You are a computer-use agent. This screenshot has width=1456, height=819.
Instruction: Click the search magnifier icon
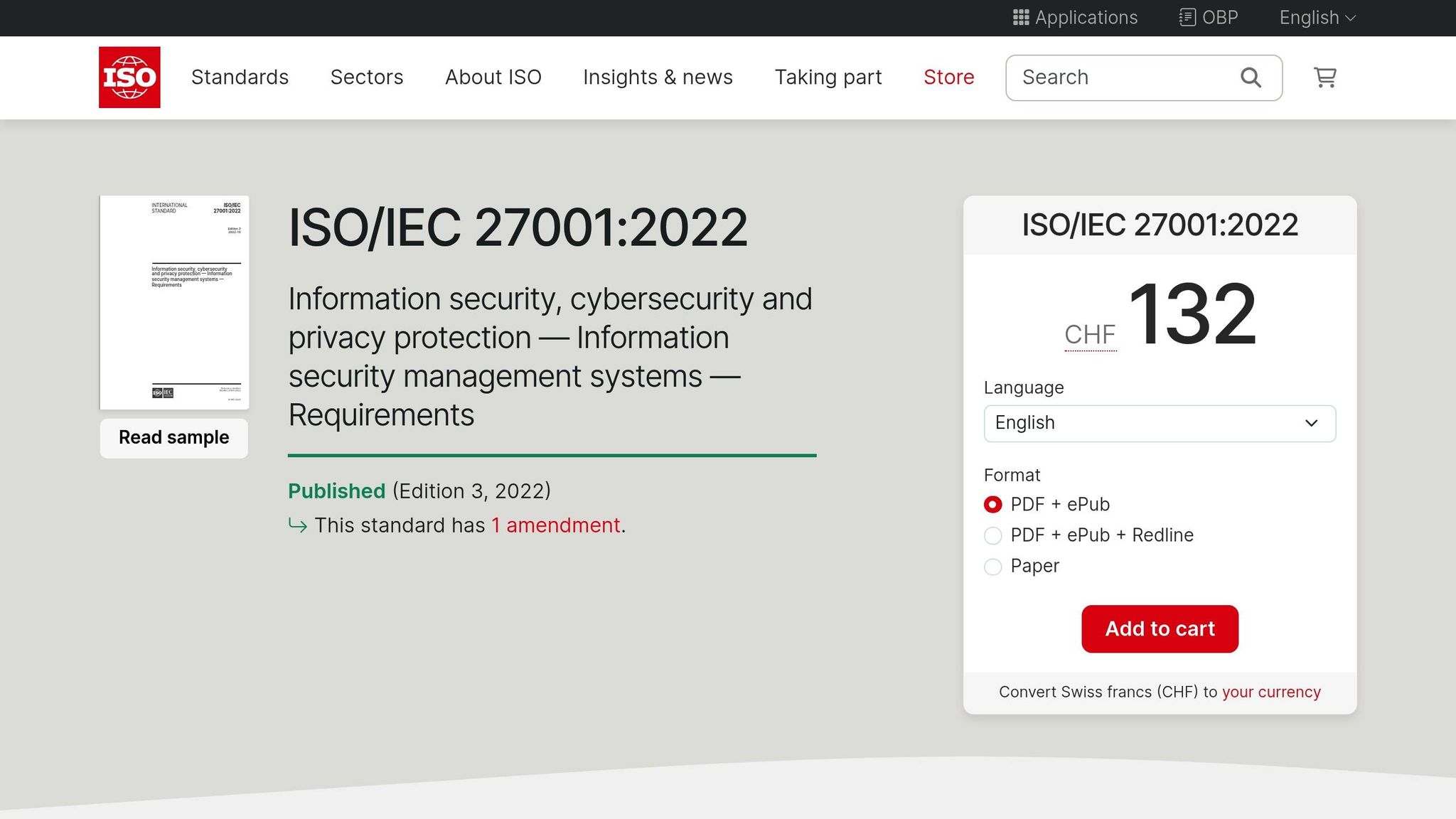click(x=1251, y=77)
